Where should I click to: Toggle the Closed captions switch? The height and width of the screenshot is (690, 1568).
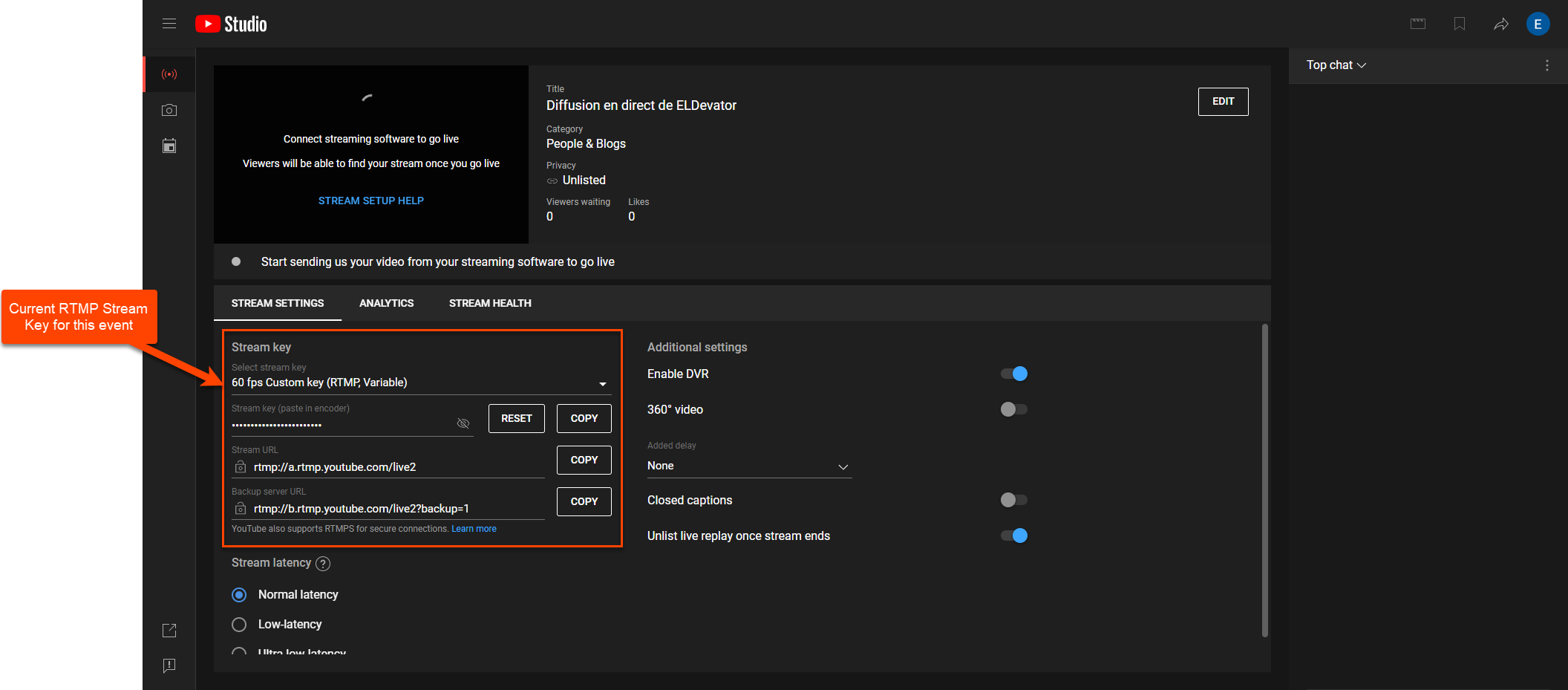[1014, 500]
